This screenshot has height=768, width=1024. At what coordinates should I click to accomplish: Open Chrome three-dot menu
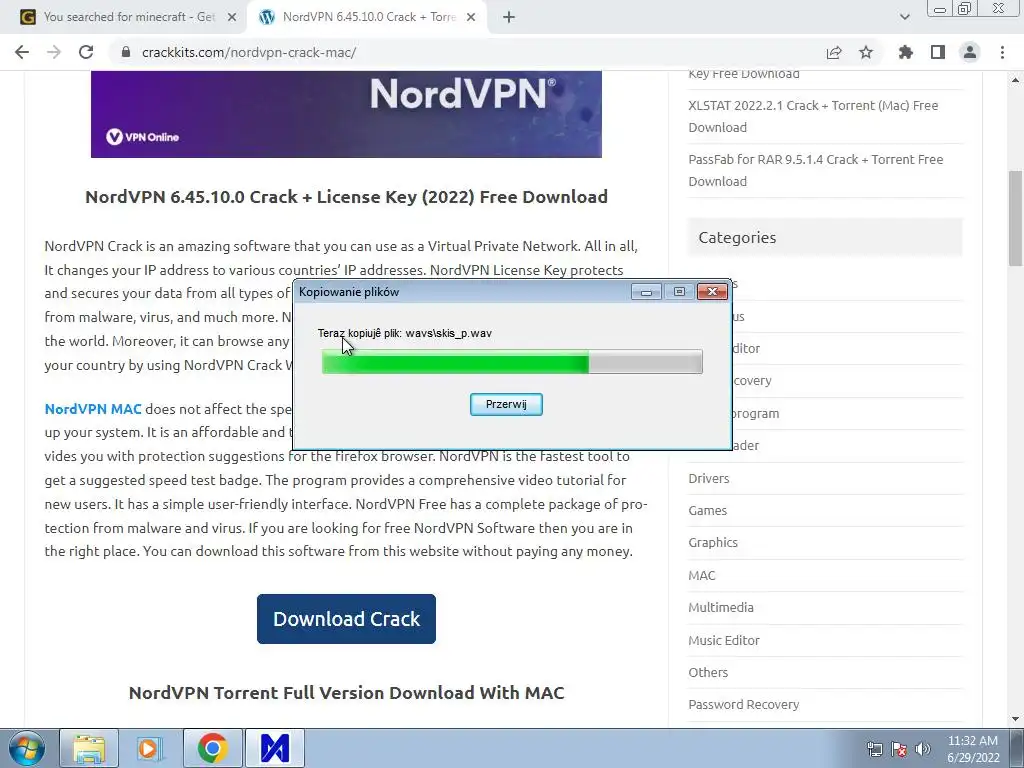click(x=1002, y=52)
